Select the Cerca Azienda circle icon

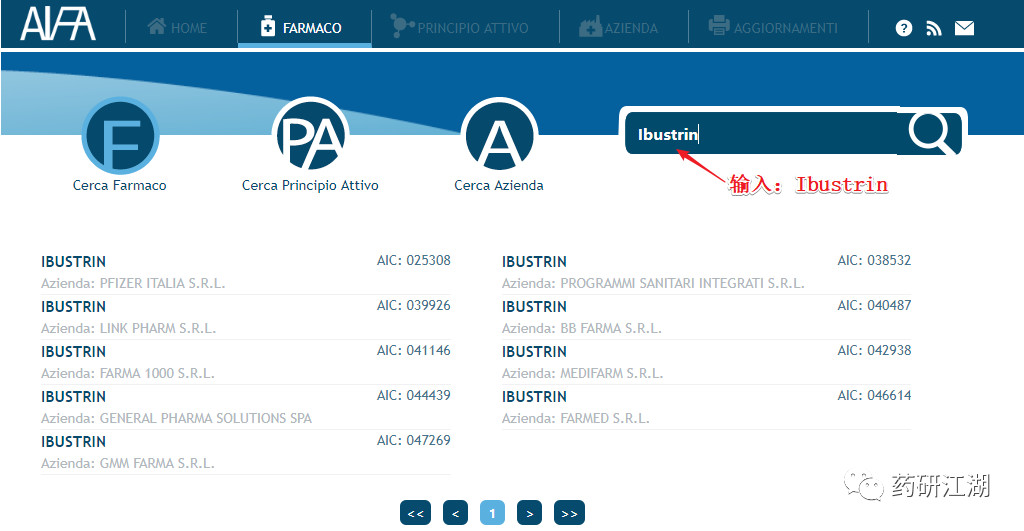tap(499, 135)
